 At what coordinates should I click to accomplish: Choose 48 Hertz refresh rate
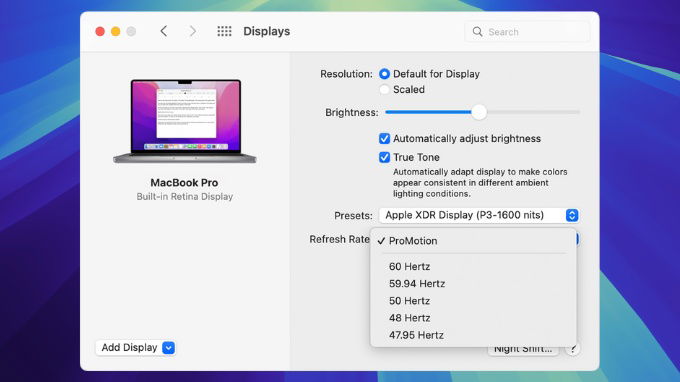coord(474,318)
